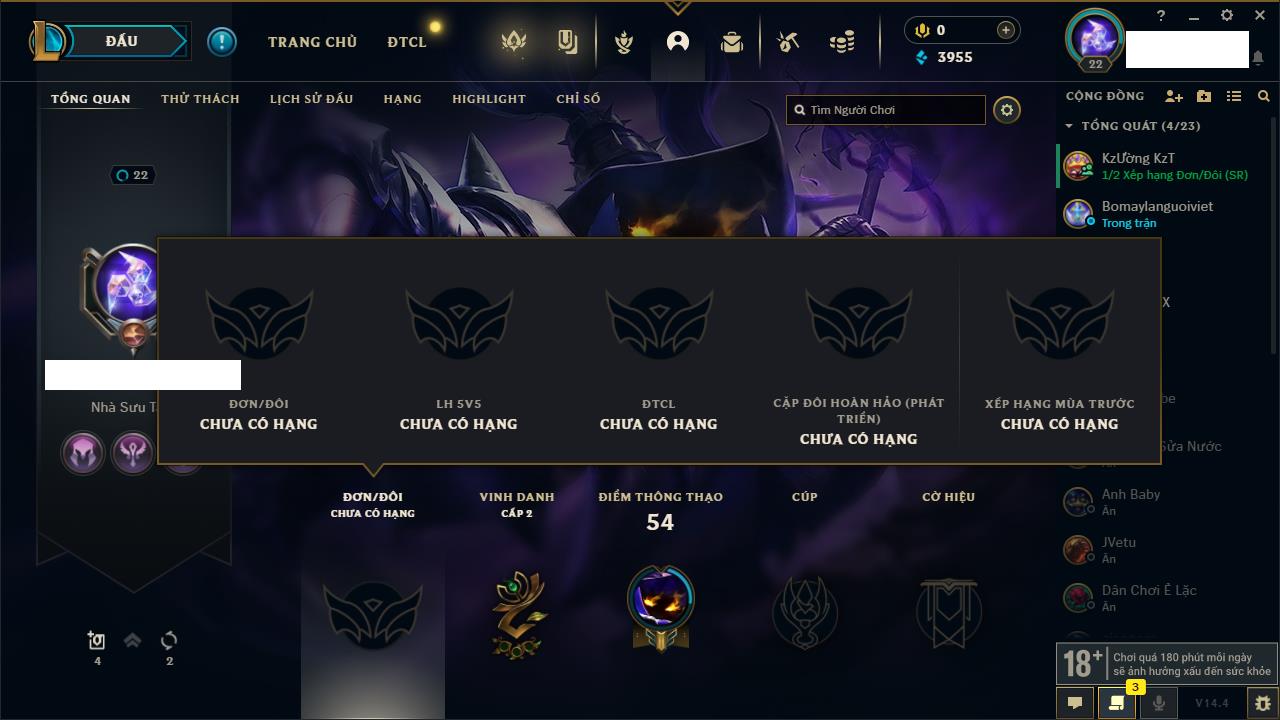Image resolution: width=1280 pixels, height=720 pixels.
Task: Open the Loot hammer icon
Action: (x=788, y=42)
